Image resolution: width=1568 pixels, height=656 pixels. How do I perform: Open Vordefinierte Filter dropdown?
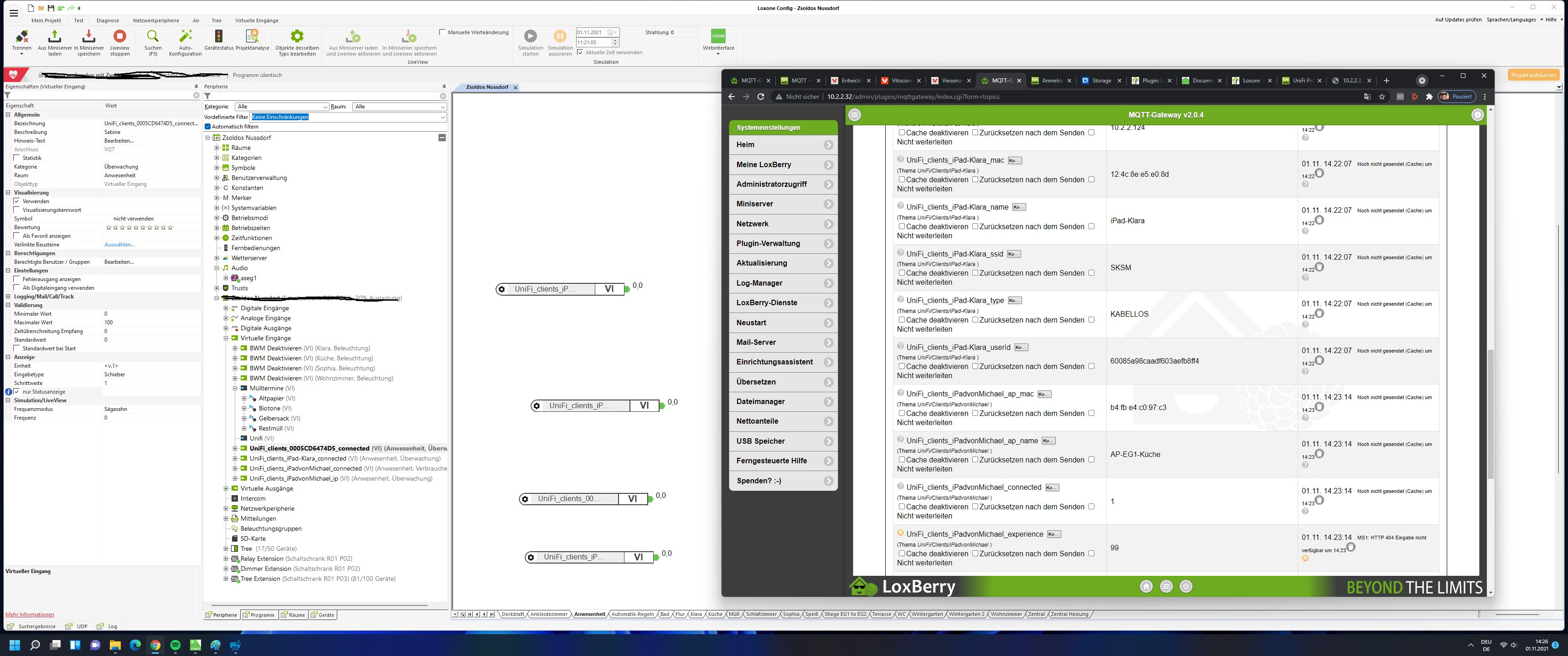click(349, 117)
